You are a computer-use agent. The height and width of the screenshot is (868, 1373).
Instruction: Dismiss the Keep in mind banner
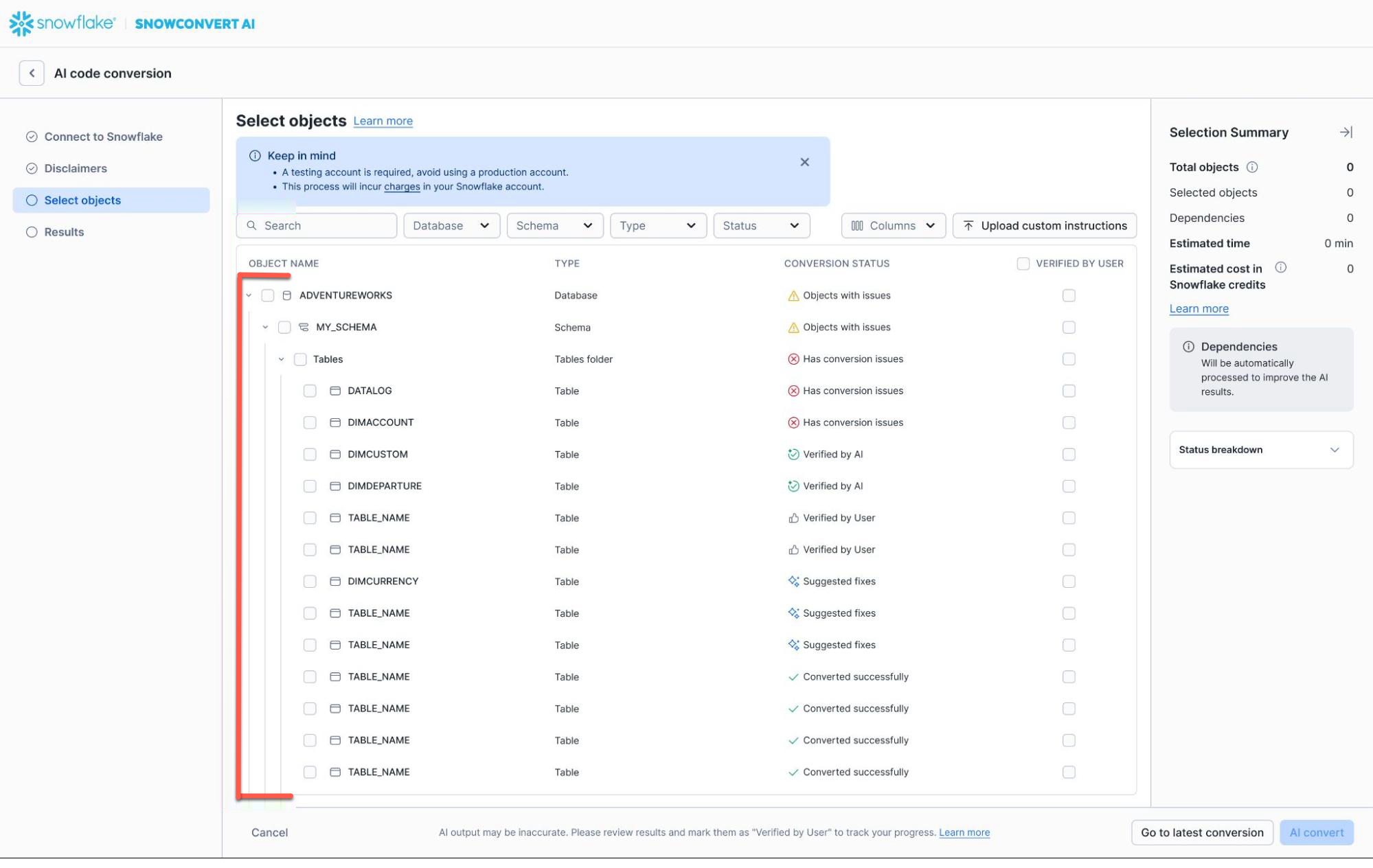804,162
